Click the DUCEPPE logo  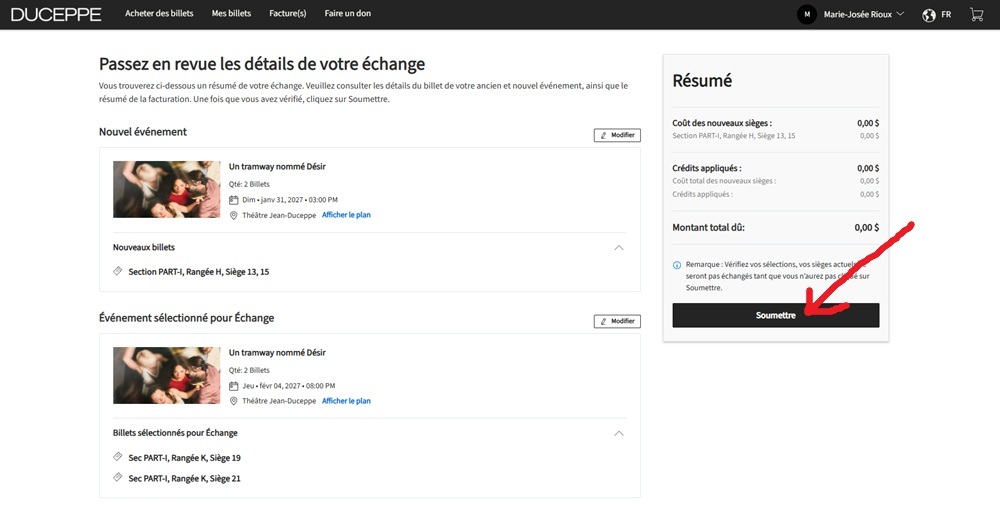pyautogui.click(x=56, y=14)
